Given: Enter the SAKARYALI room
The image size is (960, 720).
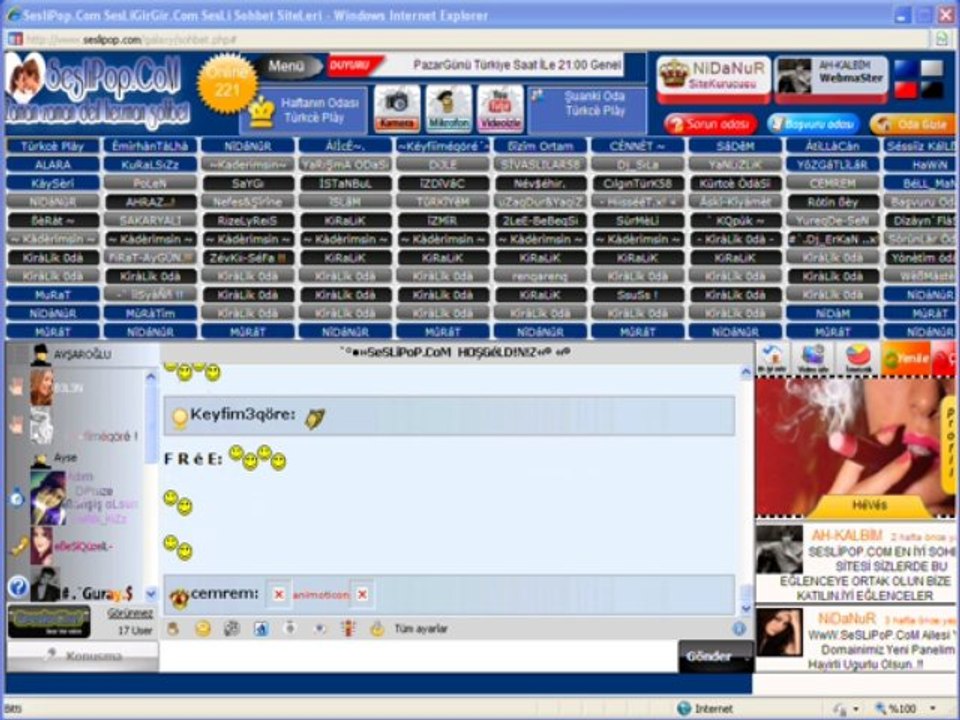Looking at the screenshot, I should click(150, 220).
